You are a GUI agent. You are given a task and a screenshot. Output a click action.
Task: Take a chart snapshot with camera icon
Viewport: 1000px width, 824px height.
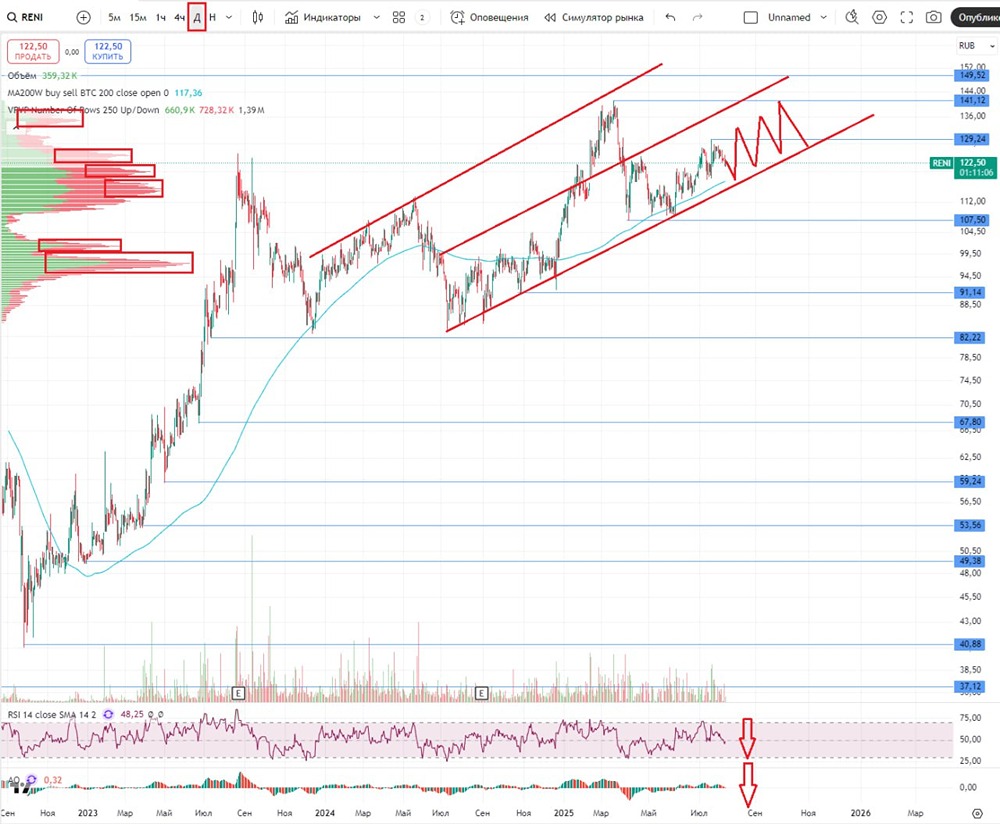933,17
